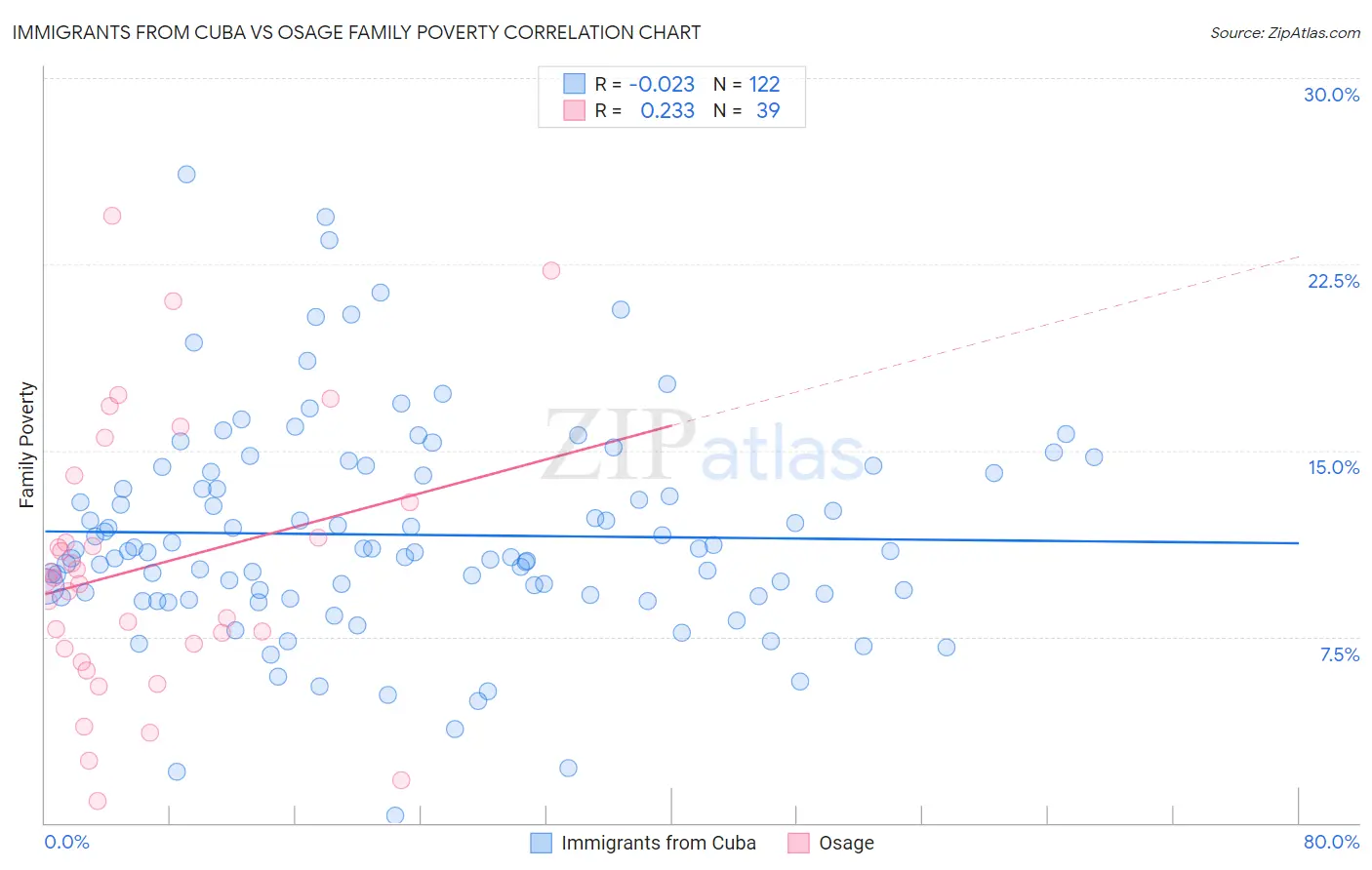Click the chart title text
The image size is (1372, 870).
(356, 32)
